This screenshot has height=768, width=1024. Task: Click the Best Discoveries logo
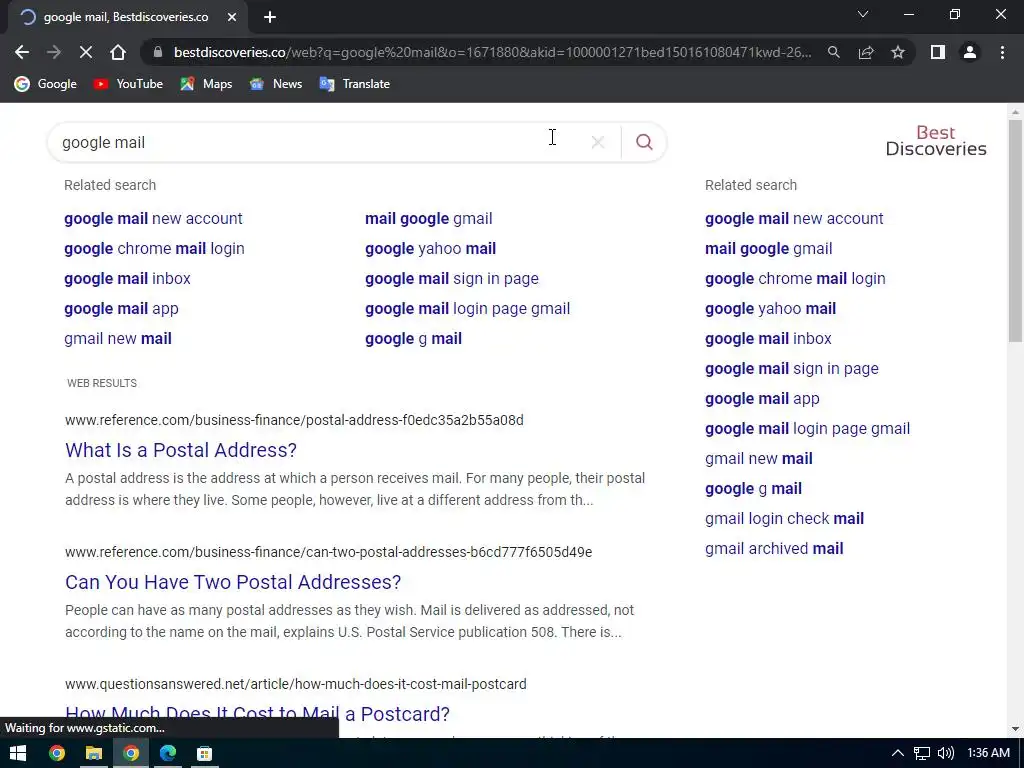[936, 140]
